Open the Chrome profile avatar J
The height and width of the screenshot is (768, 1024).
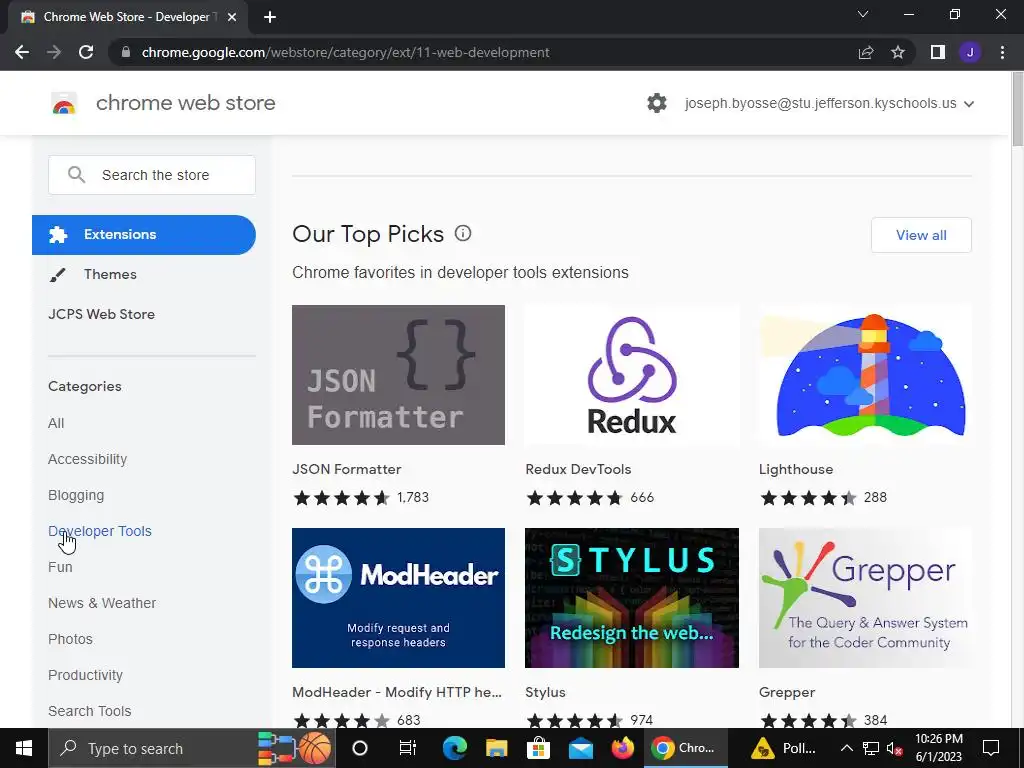(x=970, y=52)
